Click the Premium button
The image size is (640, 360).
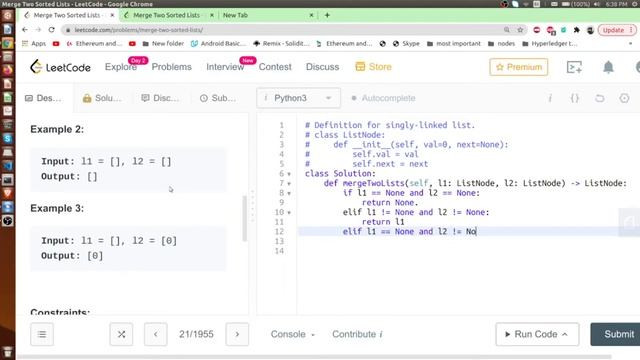(x=519, y=67)
